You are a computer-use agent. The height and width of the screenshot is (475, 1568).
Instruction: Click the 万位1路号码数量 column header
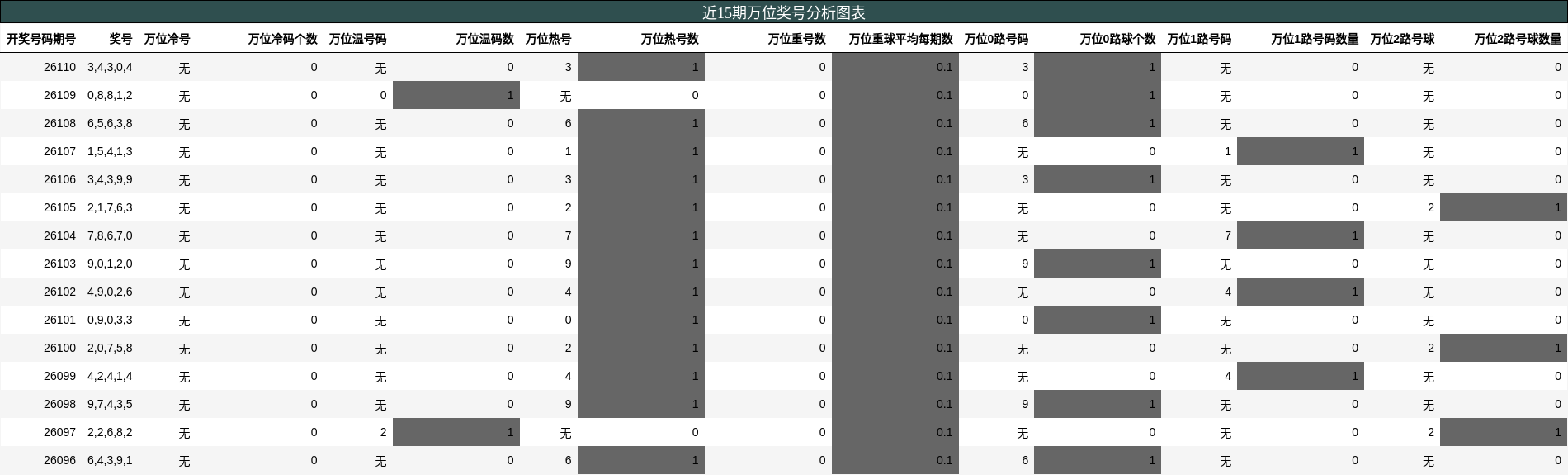click(1315, 39)
